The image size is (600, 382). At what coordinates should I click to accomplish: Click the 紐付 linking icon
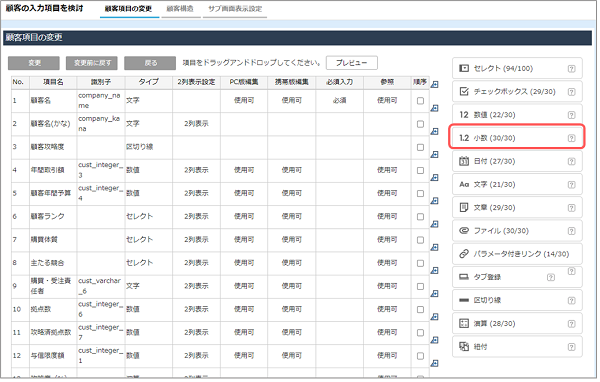464,347
